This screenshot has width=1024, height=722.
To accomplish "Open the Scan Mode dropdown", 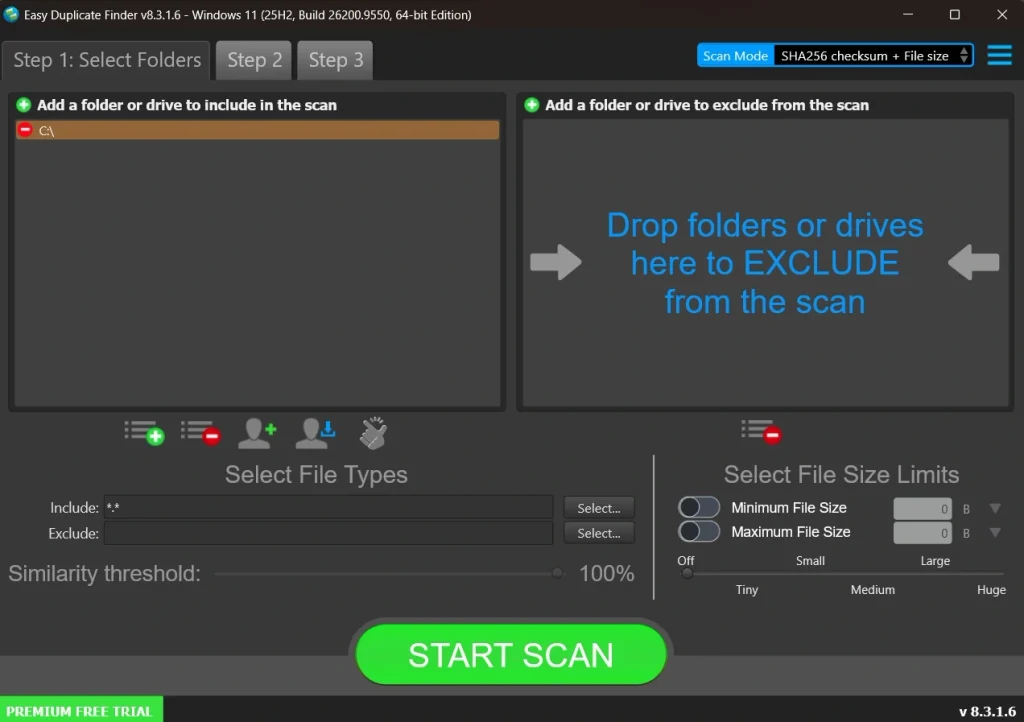I will (872, 55).
